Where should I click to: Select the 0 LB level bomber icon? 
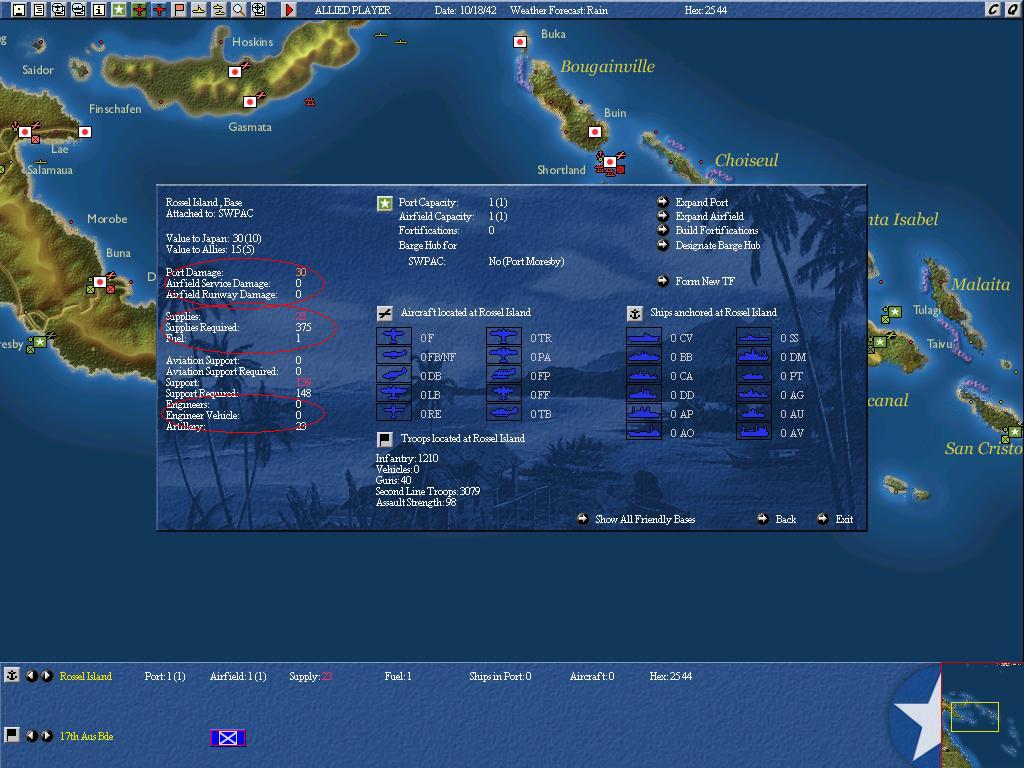click(394, 394)
